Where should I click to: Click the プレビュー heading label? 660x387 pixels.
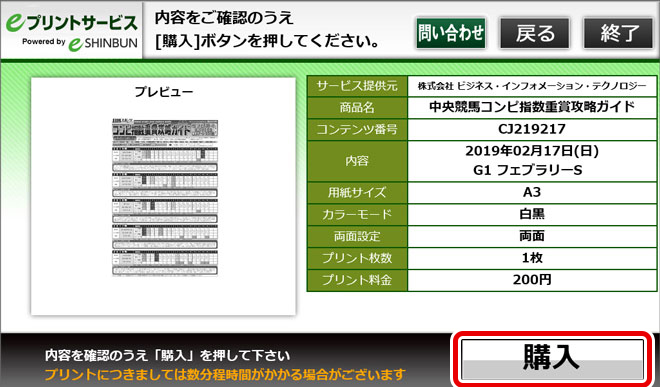(x=164, y=91)
